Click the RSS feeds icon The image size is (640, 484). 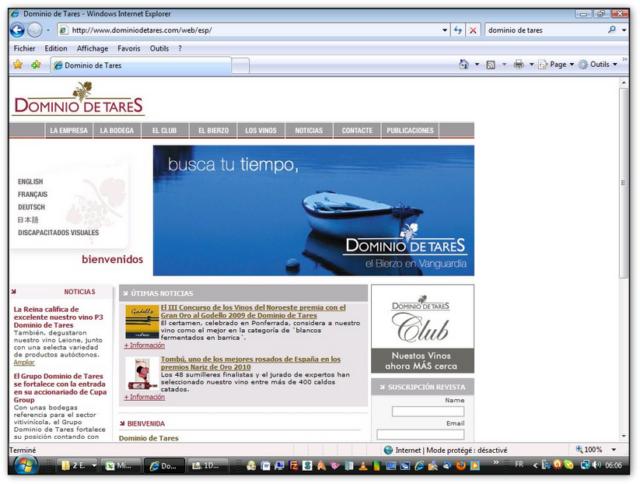click(x=491, y=64)
